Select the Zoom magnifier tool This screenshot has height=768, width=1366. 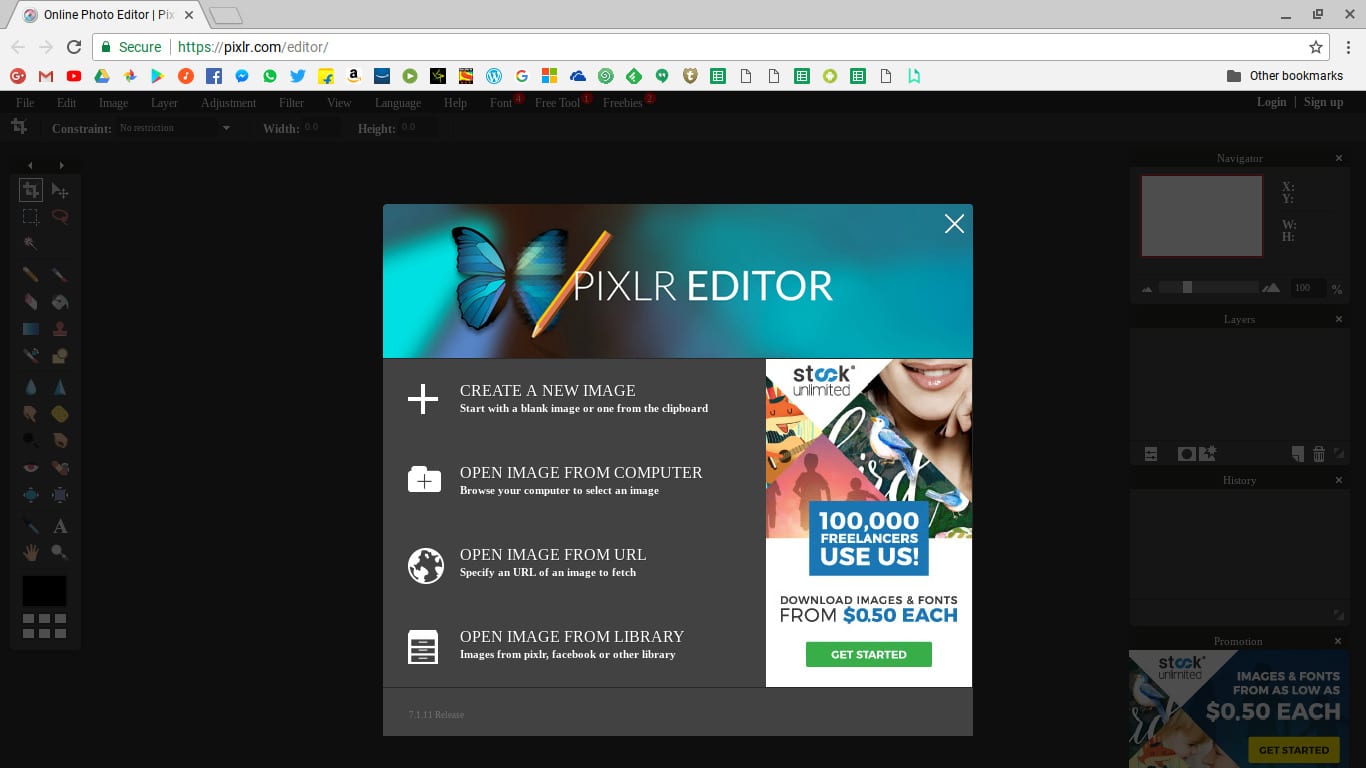point(60,552)
